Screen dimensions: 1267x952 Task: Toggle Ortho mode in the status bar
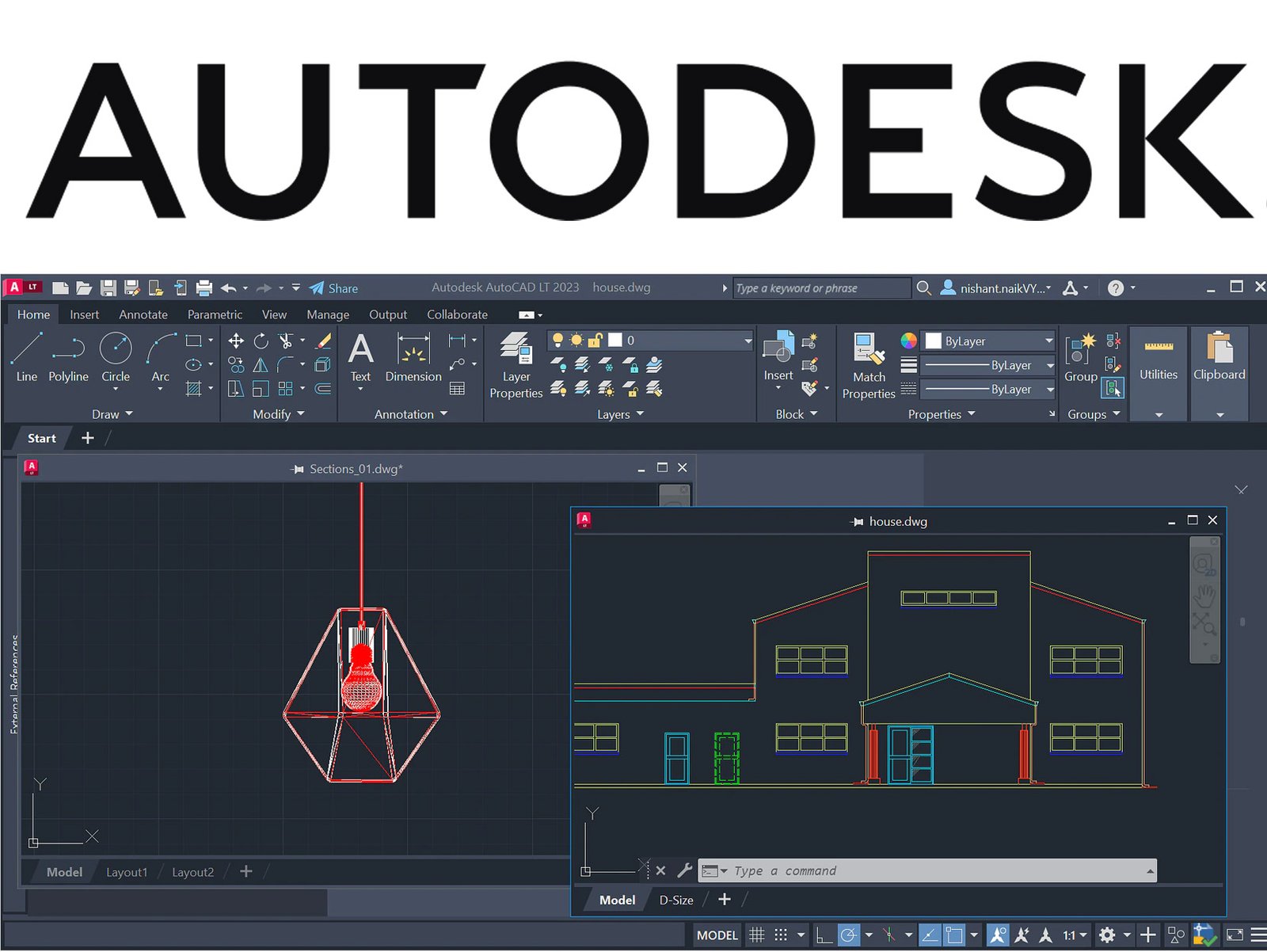point(824,935)
